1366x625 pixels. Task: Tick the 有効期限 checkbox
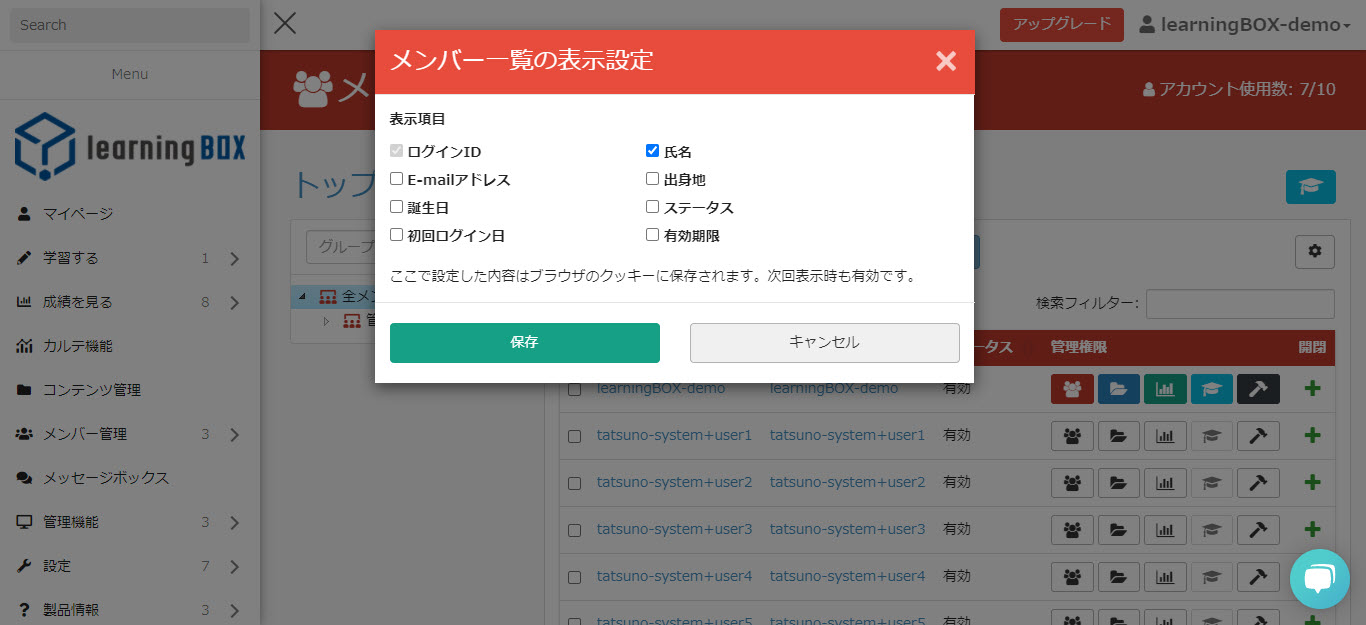pos(653,236)
